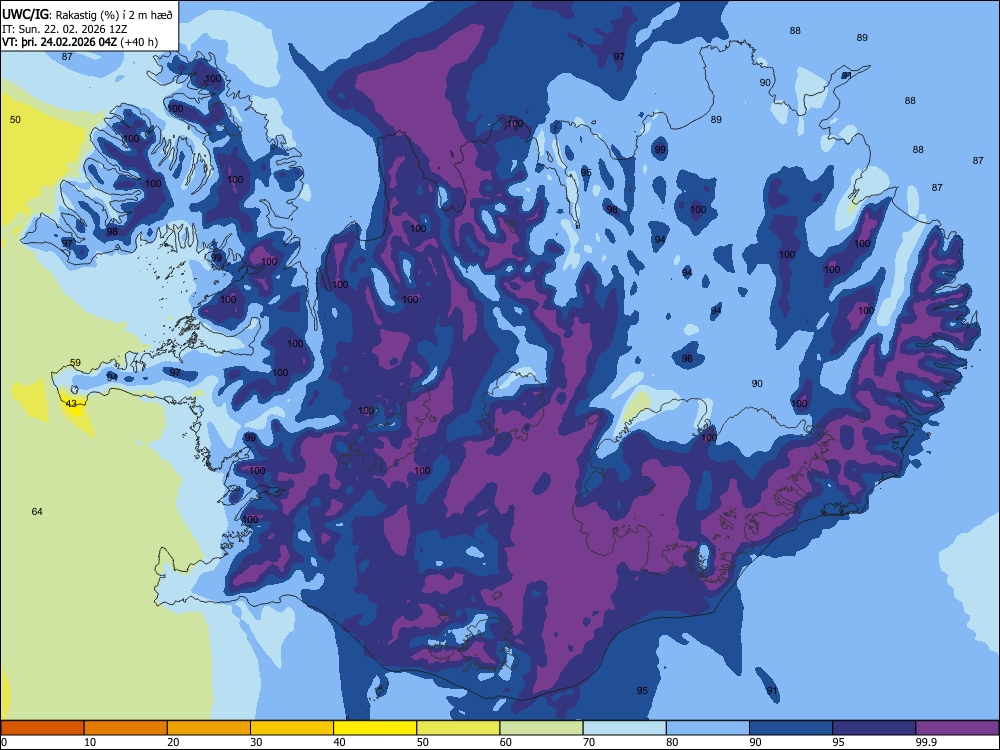Pick the amber 30–40 legend swatch

[x=292, y=728]
